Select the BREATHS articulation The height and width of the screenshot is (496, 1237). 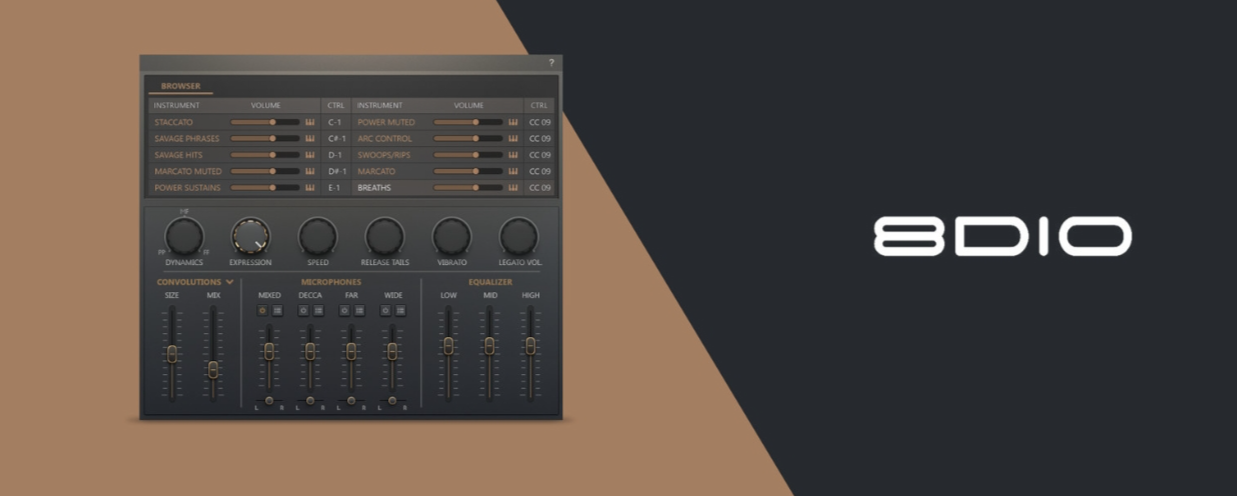374,187
